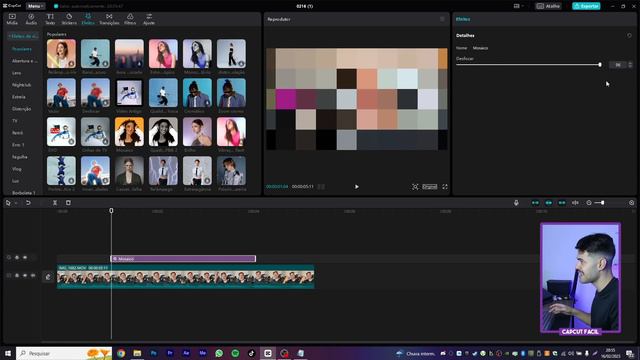Viewport: 640px width, 360px height.
Task: Play the preview video
Action: click(x=356, y=187)
